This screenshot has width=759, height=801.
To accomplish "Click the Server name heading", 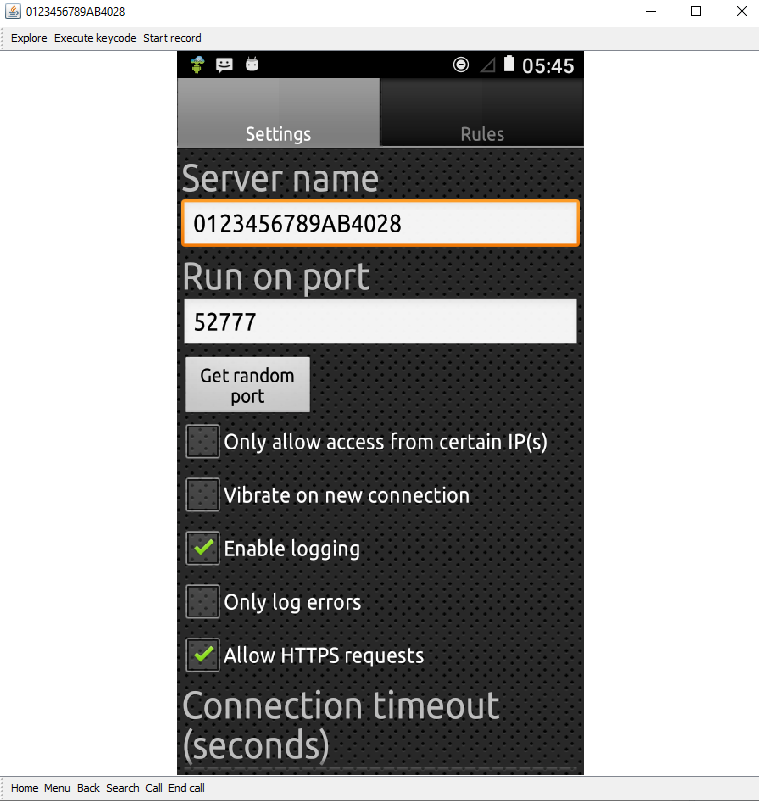I will point(280,179).
